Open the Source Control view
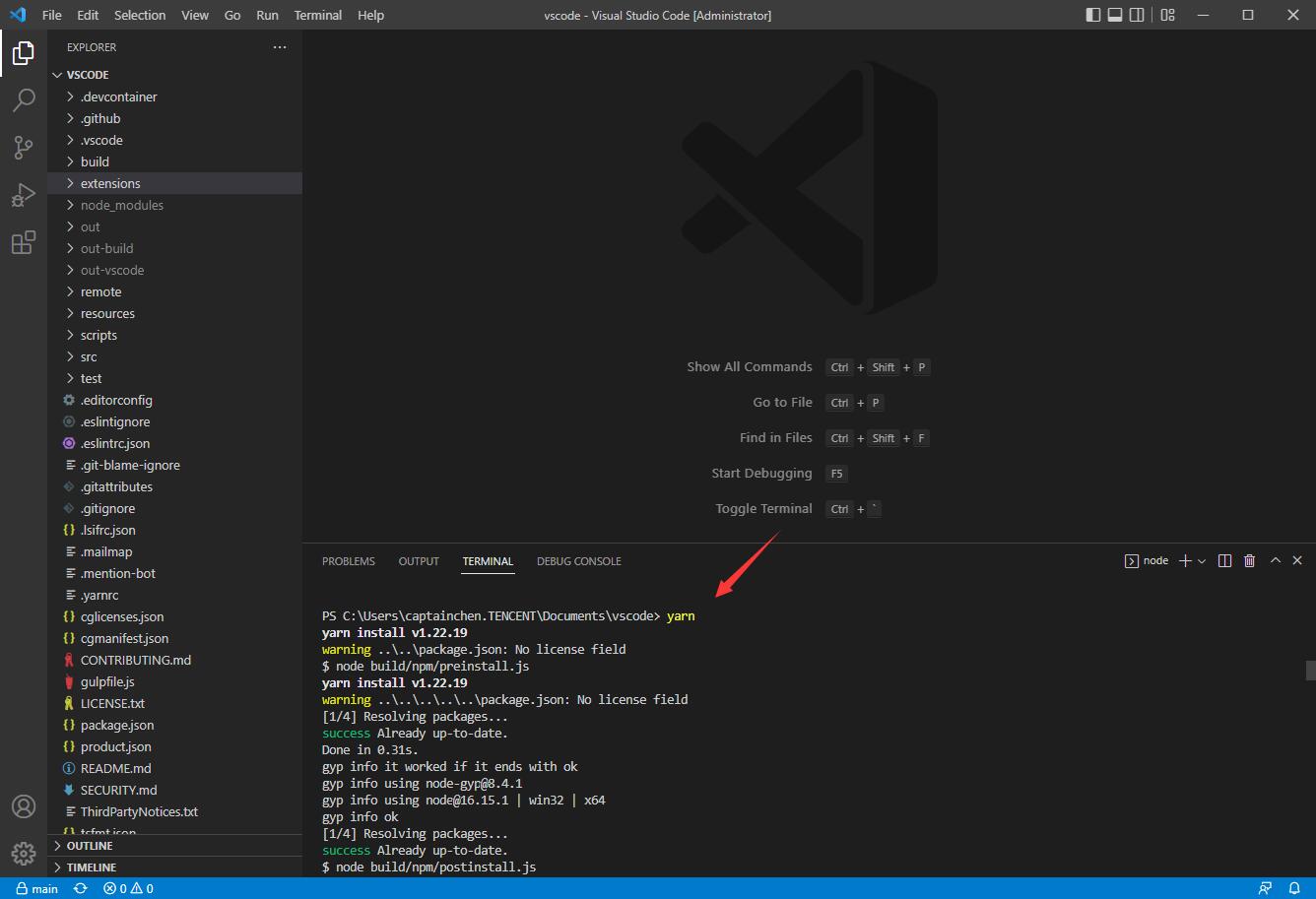Screen dimensions: 1316x899 pos(24,148)
